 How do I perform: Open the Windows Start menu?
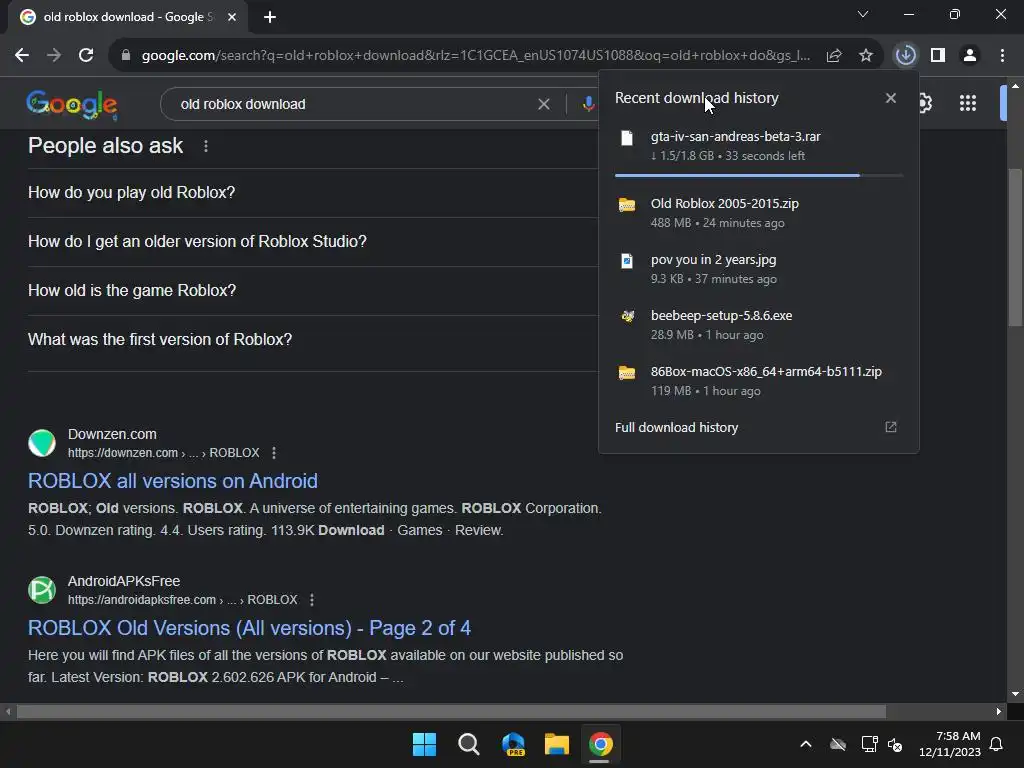tap(424, 744)
